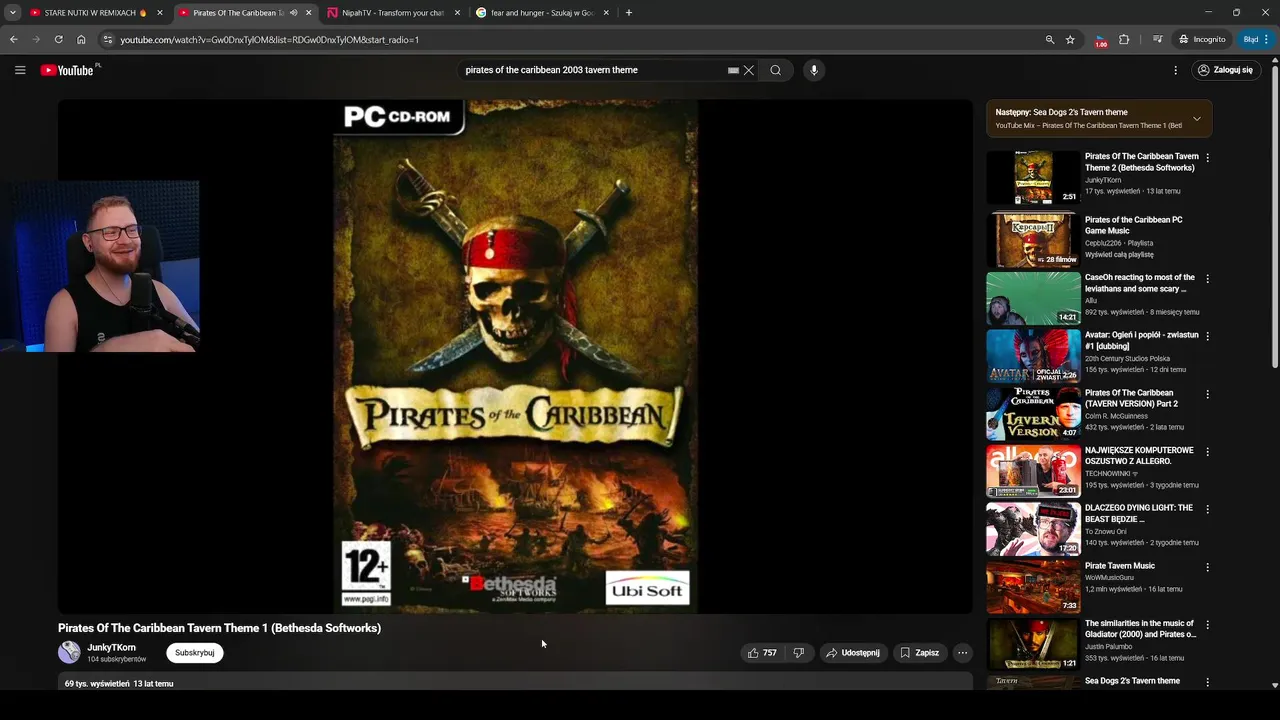The image size is (1280, 720).
Task: Open YouTube settings three-dot menu in header
Action: click(1175, 70)
